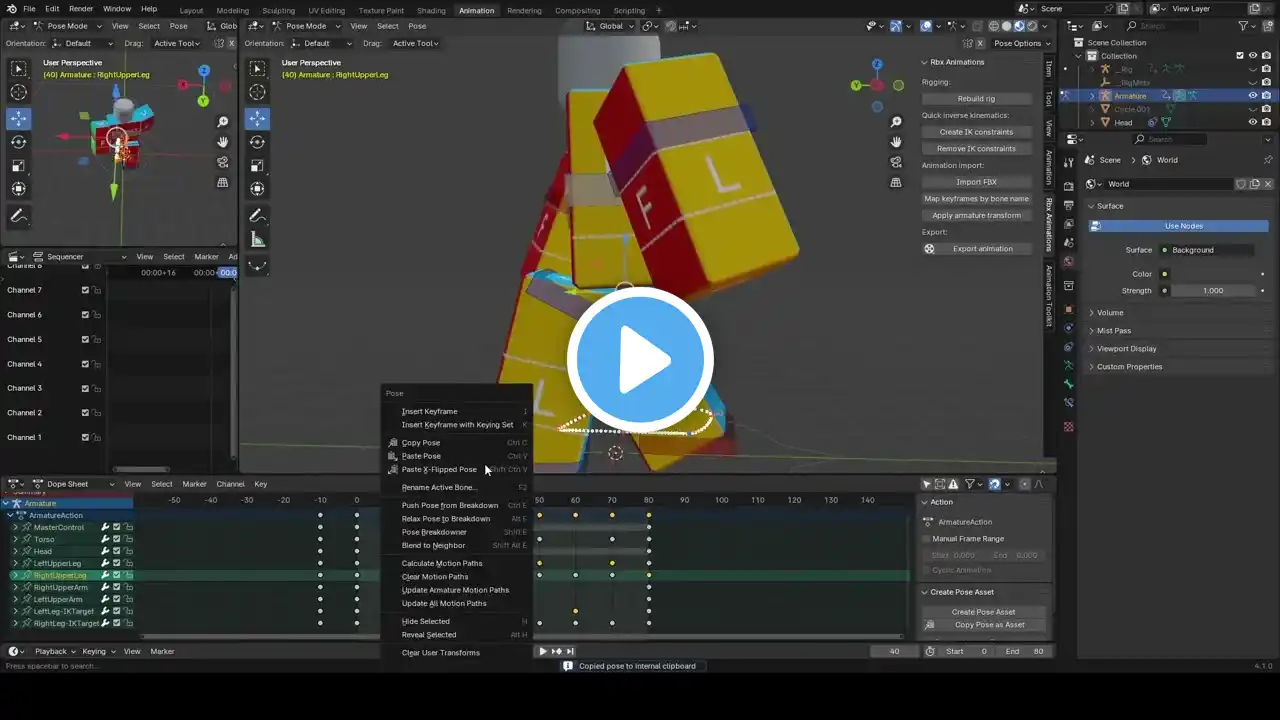1280x720 pixels.
Task: Choose Paste X-Flipped Pose from the context menu
Action: point(439,469)
